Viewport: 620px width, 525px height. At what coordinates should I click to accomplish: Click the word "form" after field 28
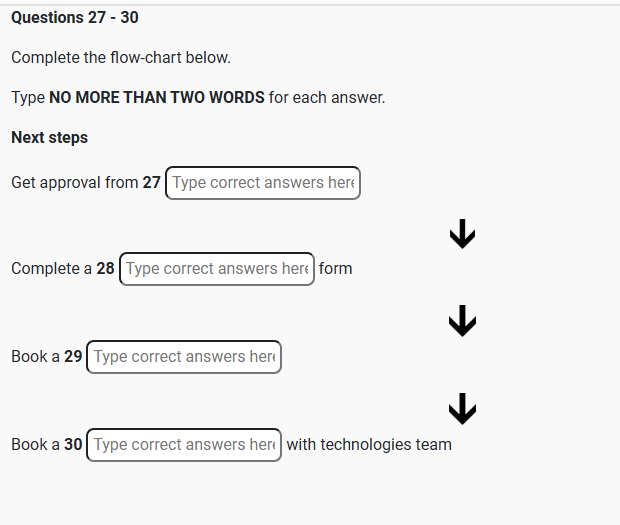pos(336,269)
